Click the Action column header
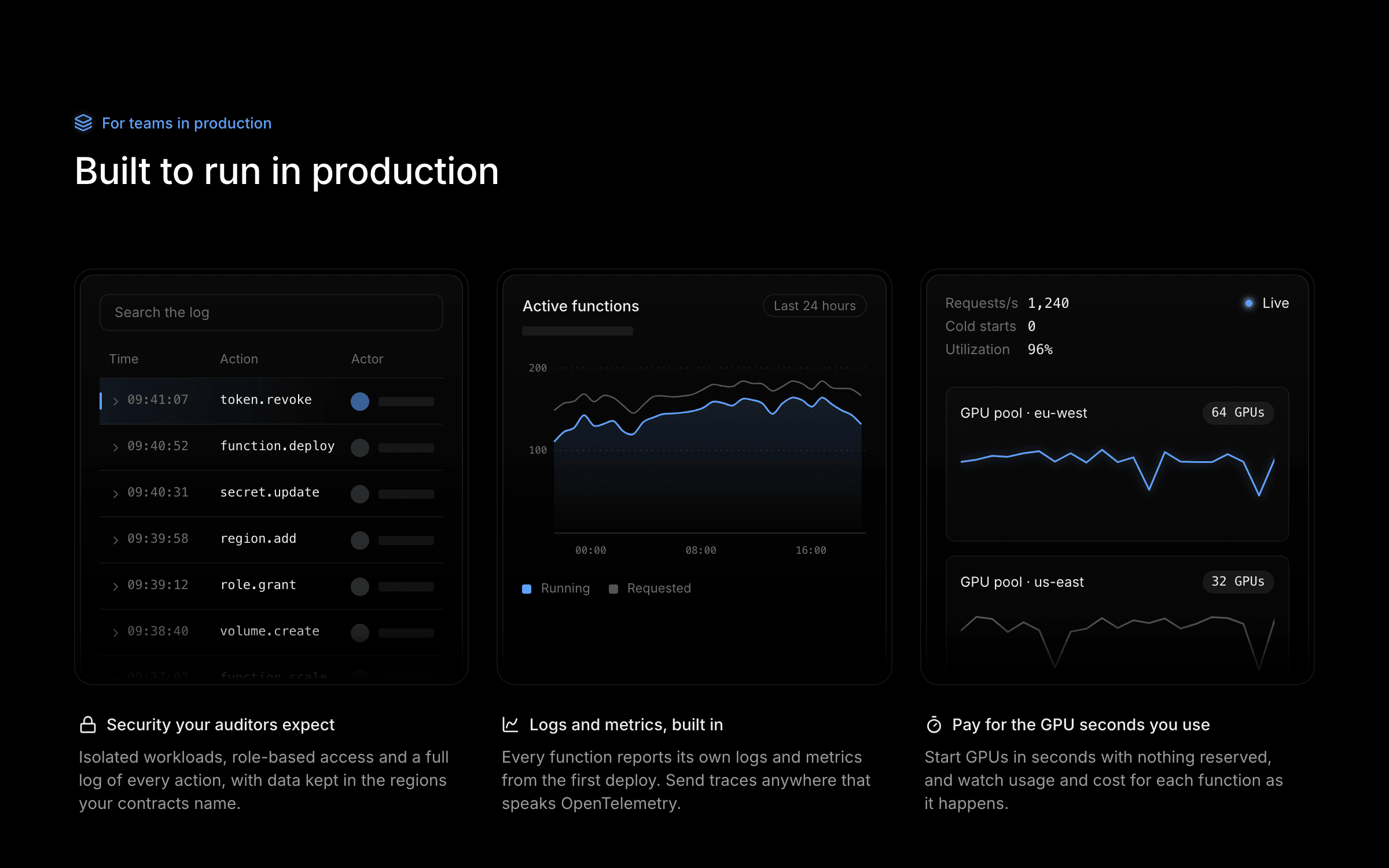 click(x=239, y=359)
